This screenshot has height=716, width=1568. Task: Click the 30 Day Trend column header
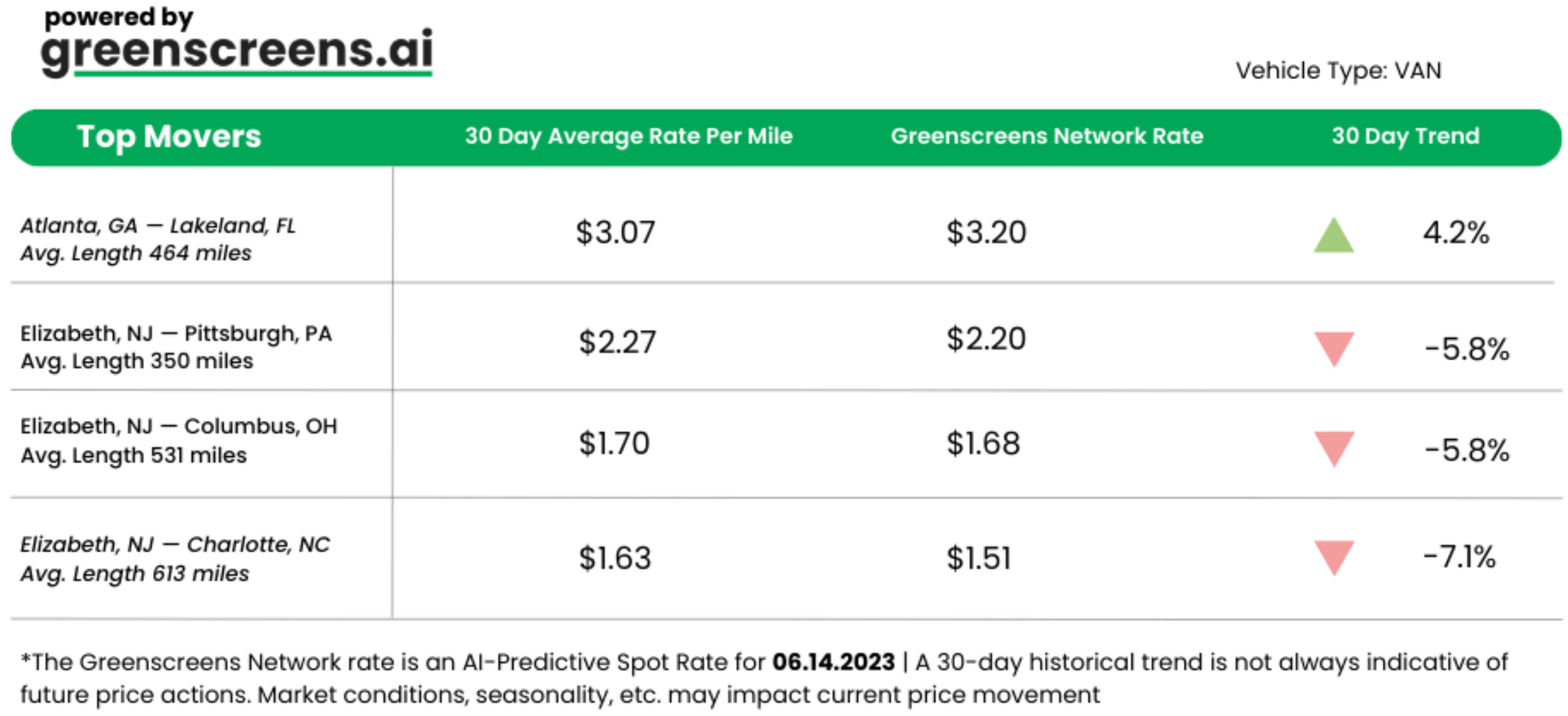1405,136
